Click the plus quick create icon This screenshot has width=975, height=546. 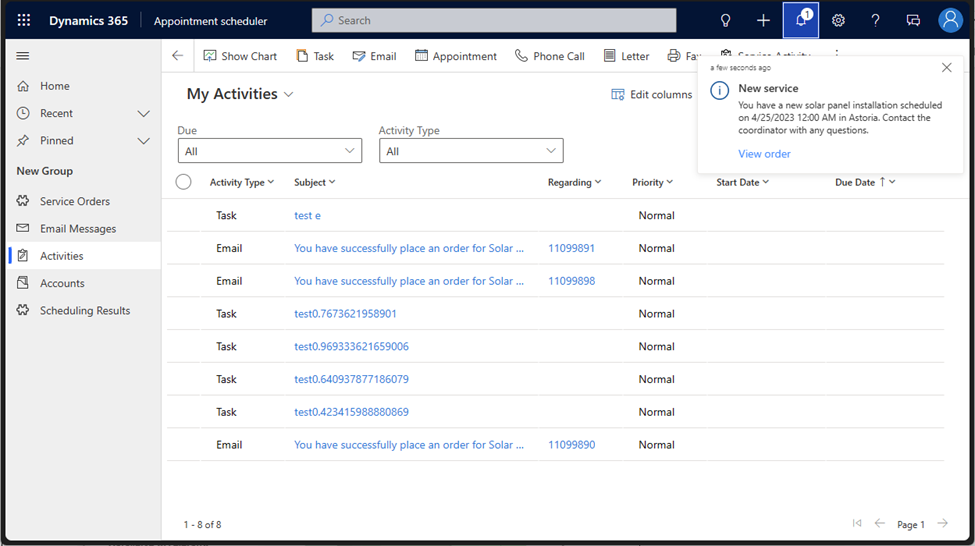coord(763,20)
